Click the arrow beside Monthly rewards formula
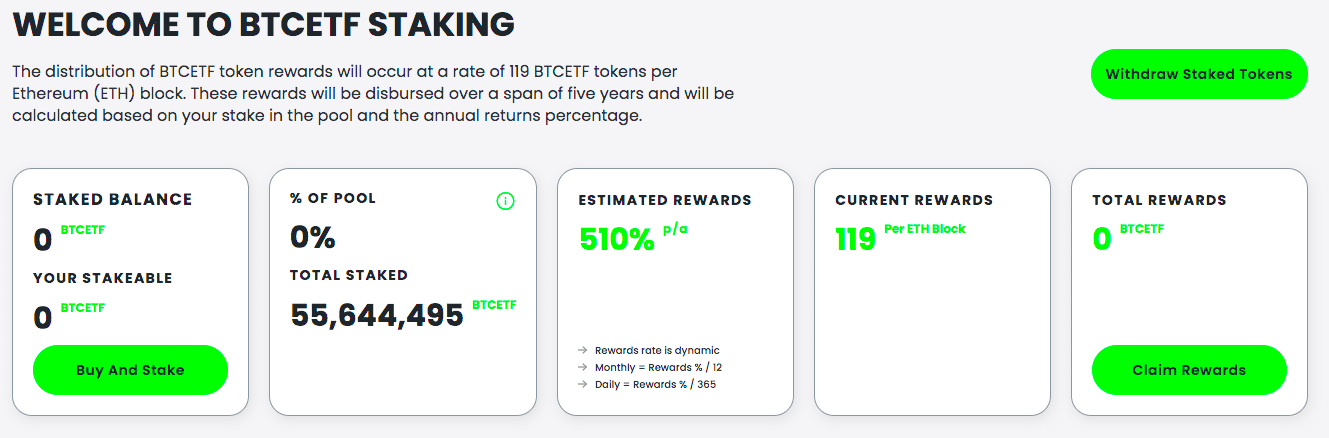Viewport: 1329px width, 438px height. [x=583, y=367]
